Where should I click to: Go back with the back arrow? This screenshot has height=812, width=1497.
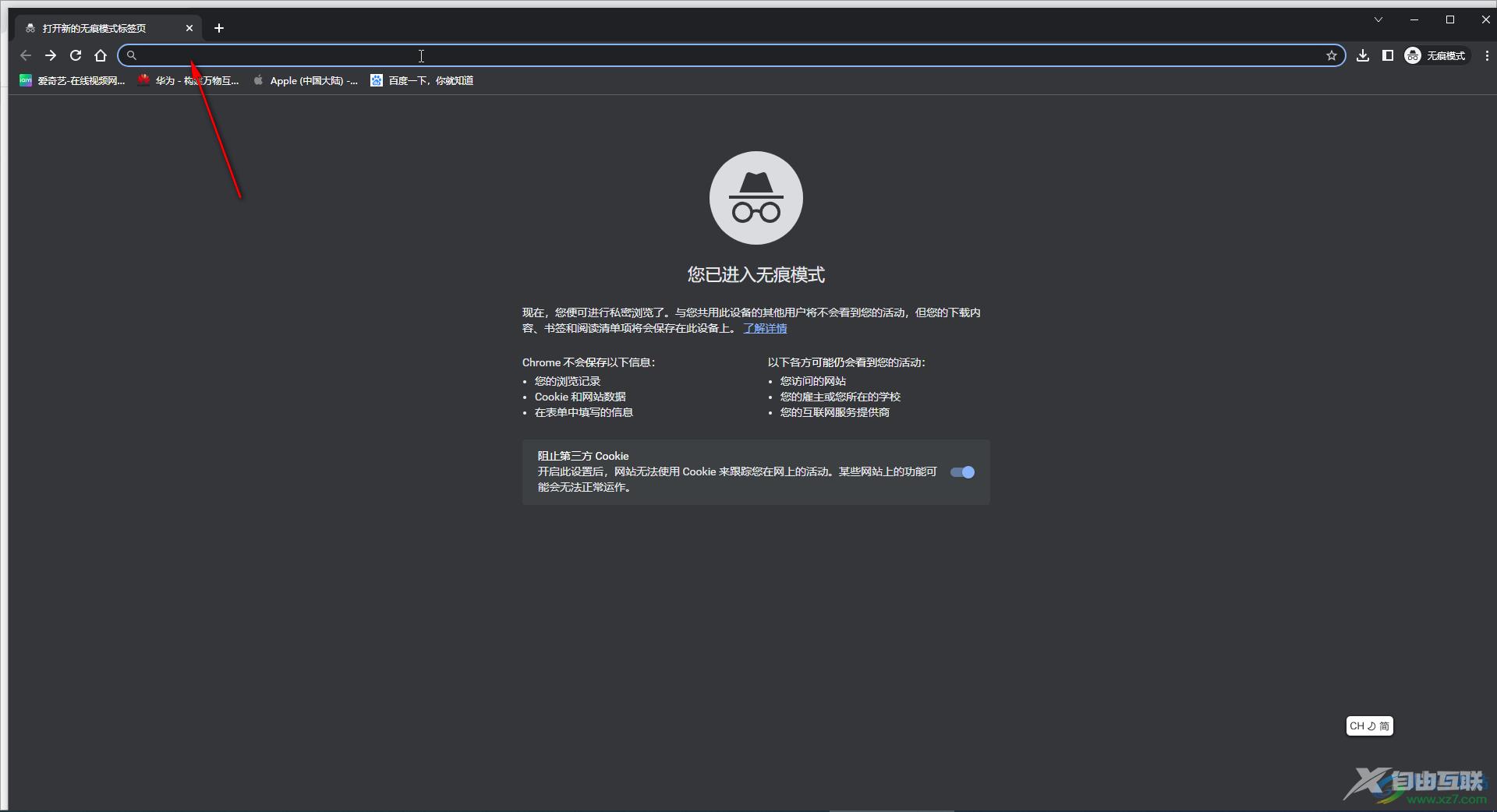click(x=26, y=55)
